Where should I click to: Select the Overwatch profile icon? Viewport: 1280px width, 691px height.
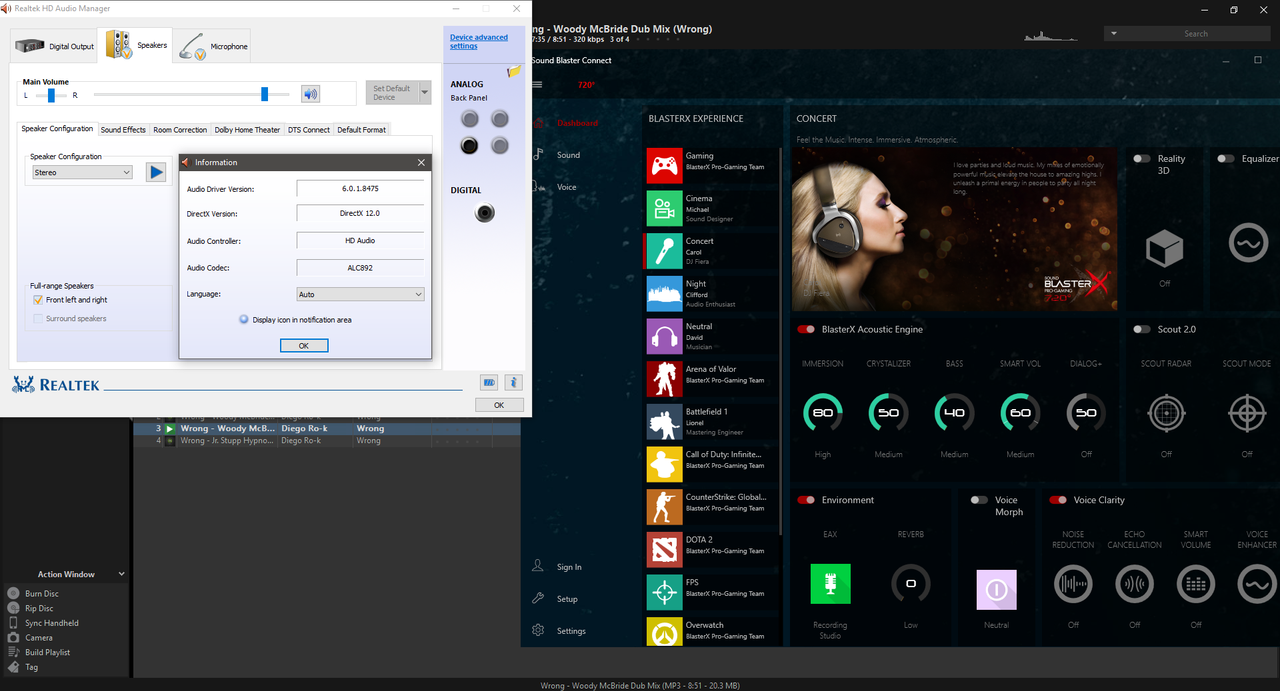[x=664, y=631]
